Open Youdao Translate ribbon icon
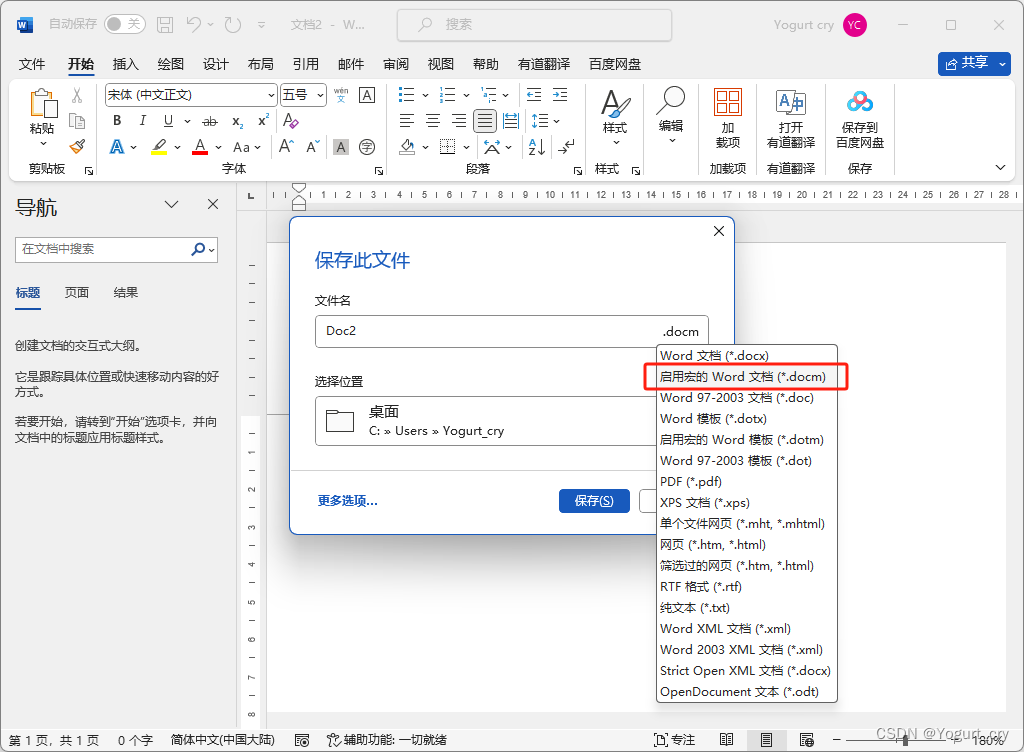Screen dimensions: 1024x752 tap(791, 118)
